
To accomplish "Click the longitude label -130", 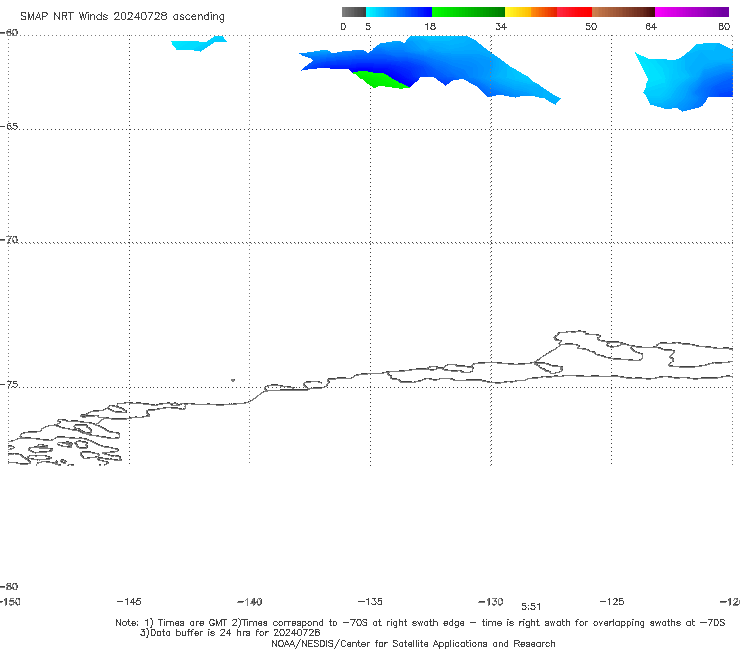I will [x=491, y=601].
